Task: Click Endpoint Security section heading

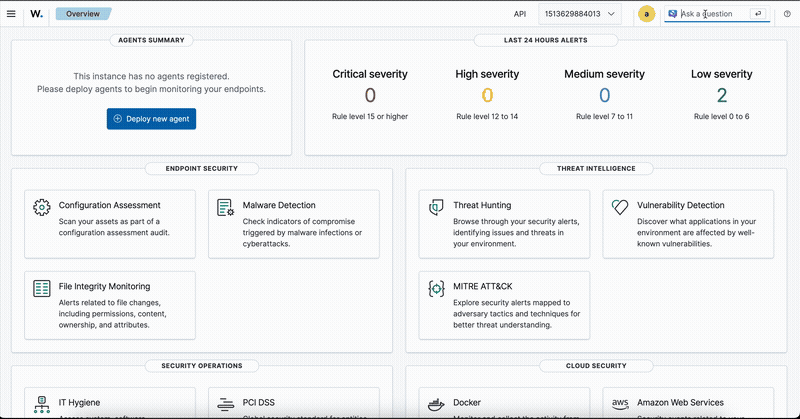Action: click(x=202, y=168)
